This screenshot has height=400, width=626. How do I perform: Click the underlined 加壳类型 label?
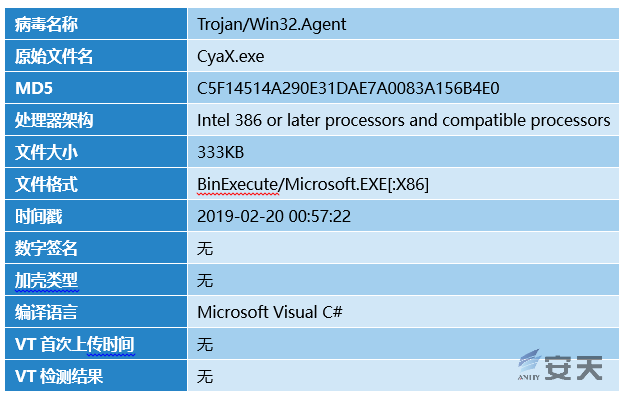(x=46, y=281)
